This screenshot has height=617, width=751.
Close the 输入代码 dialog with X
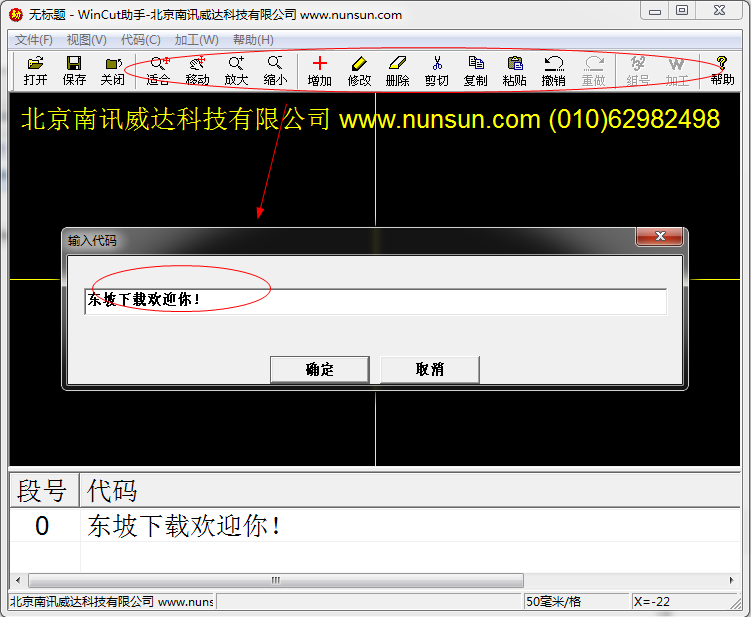660,236
